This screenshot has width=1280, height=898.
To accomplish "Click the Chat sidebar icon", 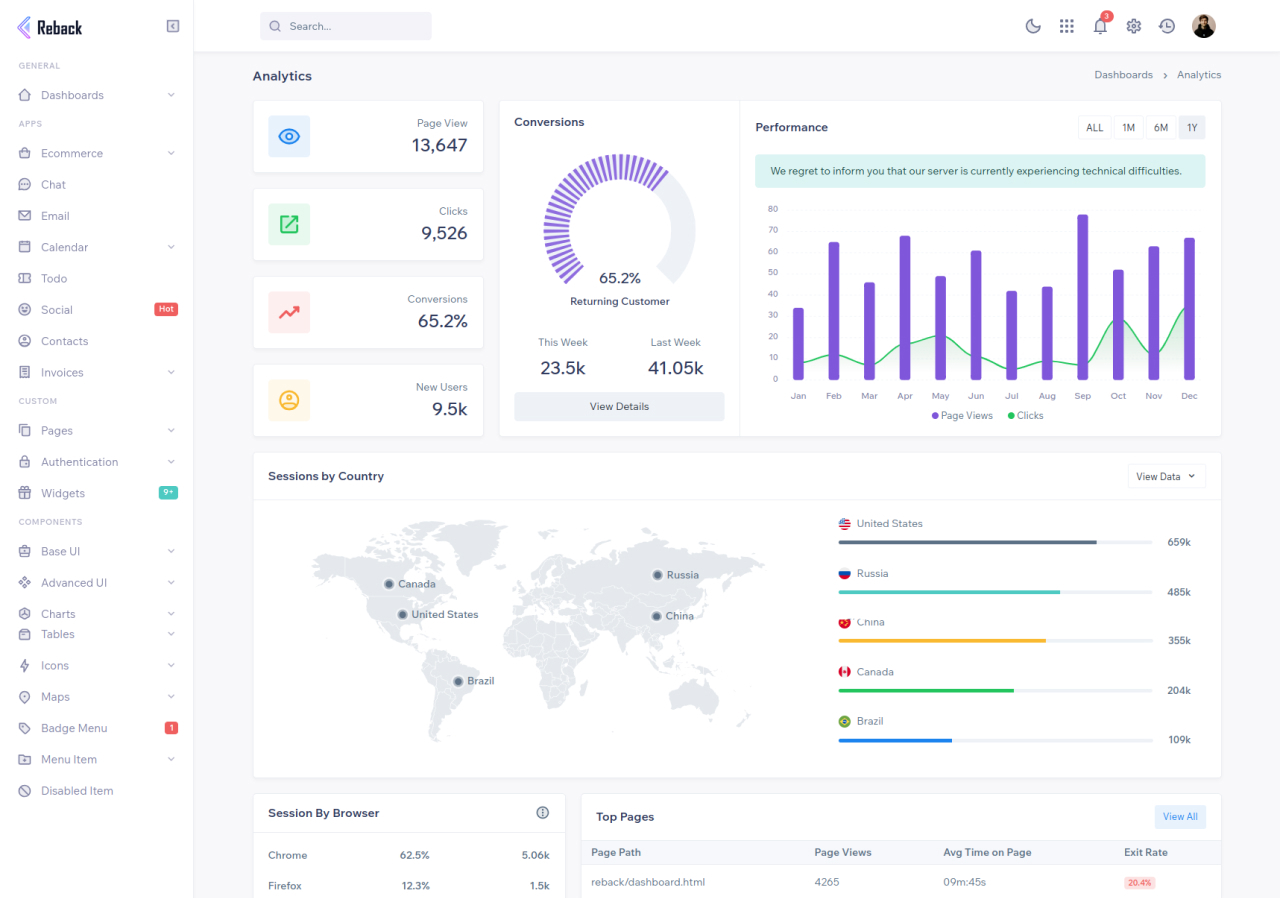I will tap(25, 185).
